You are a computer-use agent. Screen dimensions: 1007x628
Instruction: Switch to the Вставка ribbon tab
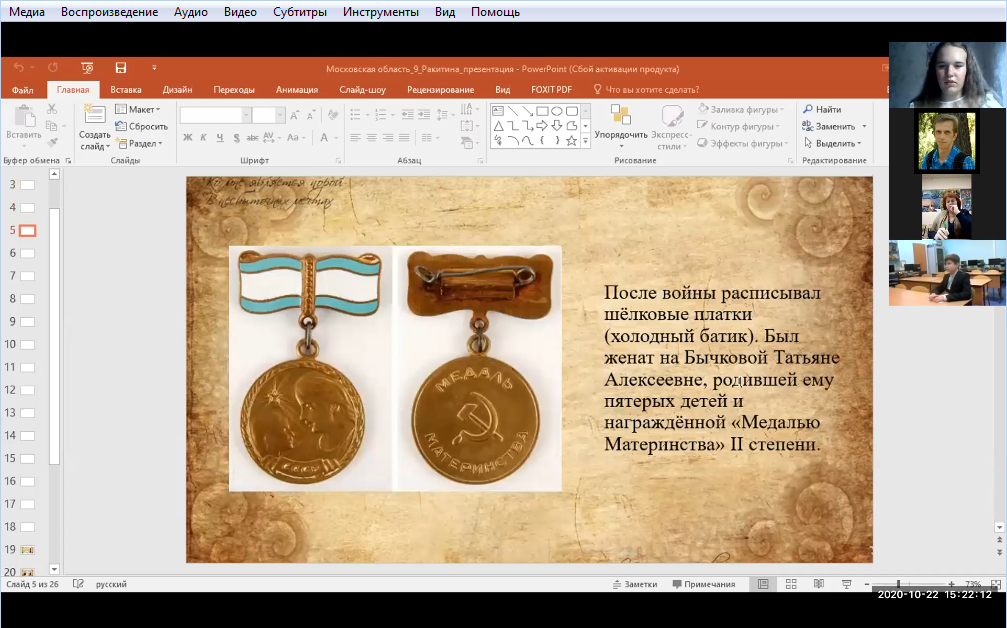126,89
